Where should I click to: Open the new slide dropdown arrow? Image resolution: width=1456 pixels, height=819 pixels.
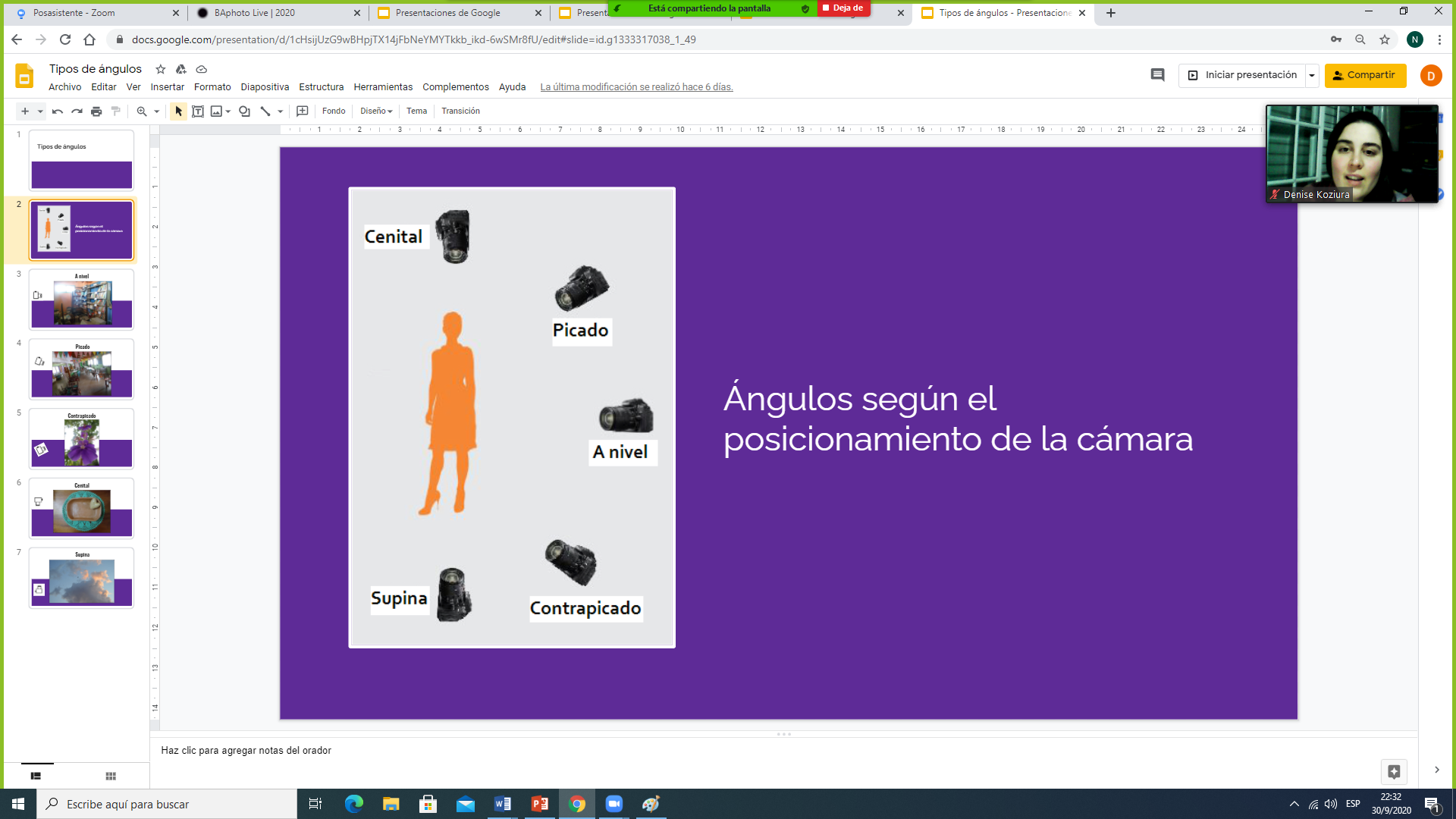40,111
